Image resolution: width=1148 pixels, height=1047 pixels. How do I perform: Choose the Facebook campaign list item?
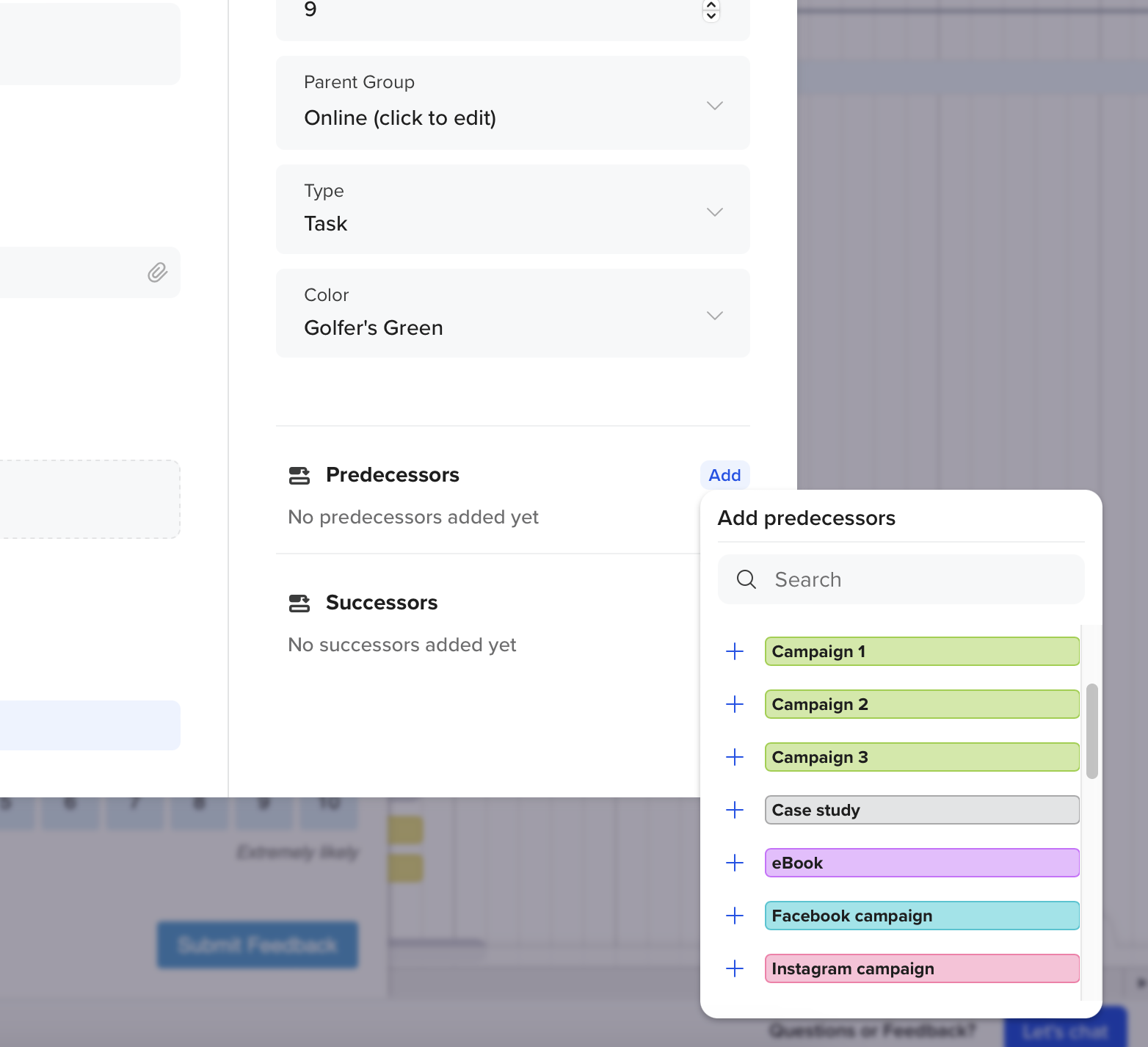921,916
